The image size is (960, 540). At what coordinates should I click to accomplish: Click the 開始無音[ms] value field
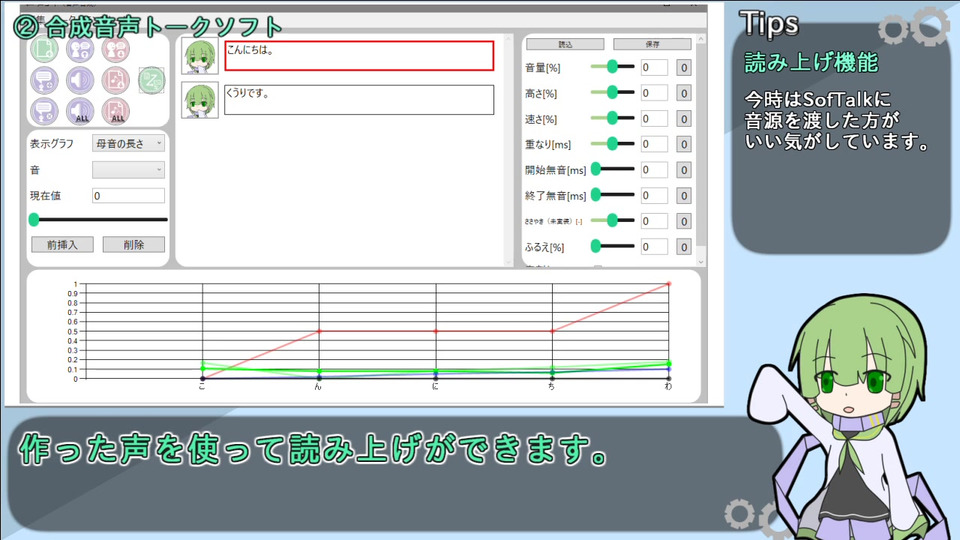point(654,170)
